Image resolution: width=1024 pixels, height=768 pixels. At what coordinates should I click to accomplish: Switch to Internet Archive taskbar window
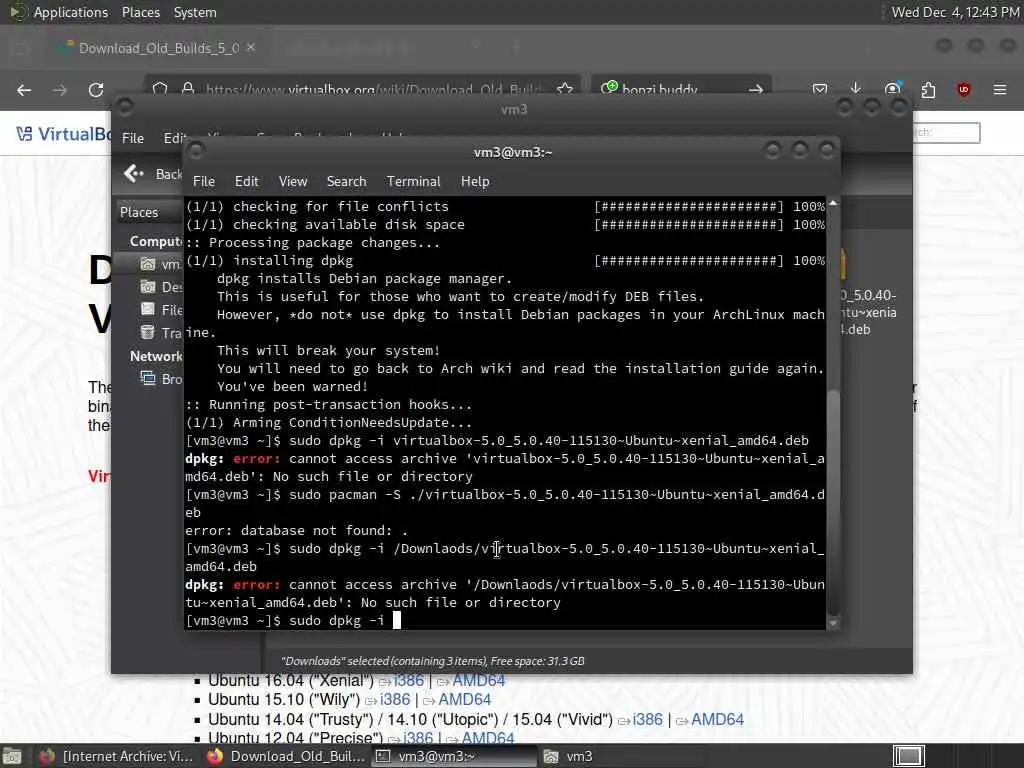[x=116, y=756]
